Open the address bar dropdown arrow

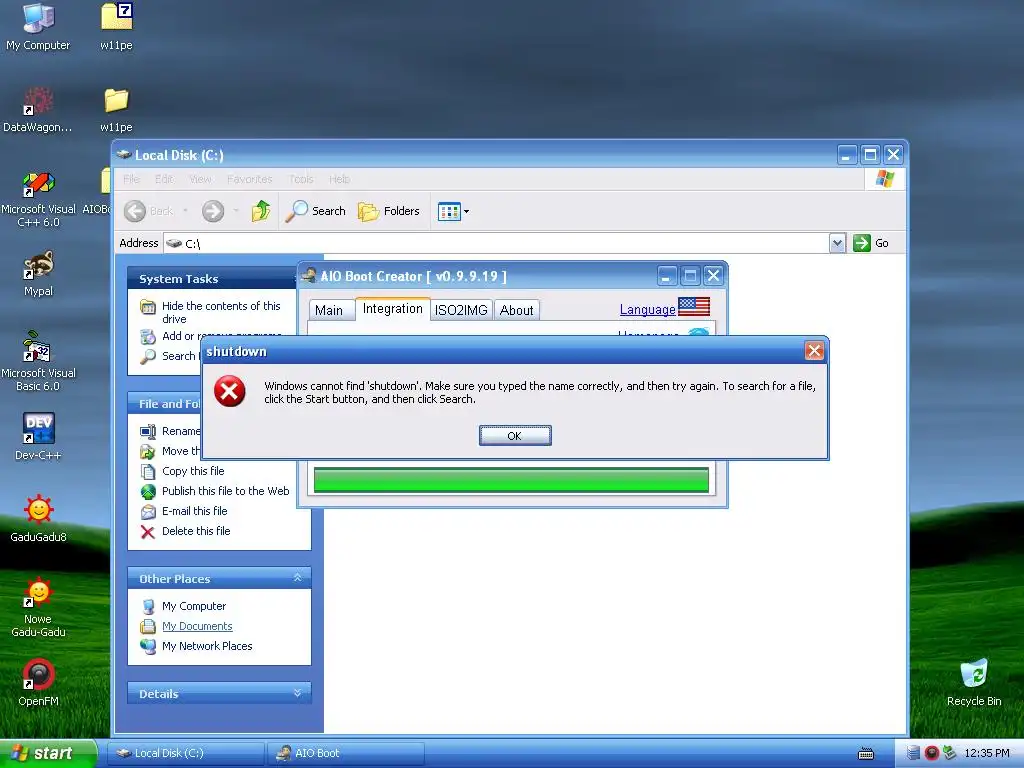point(837,243)
